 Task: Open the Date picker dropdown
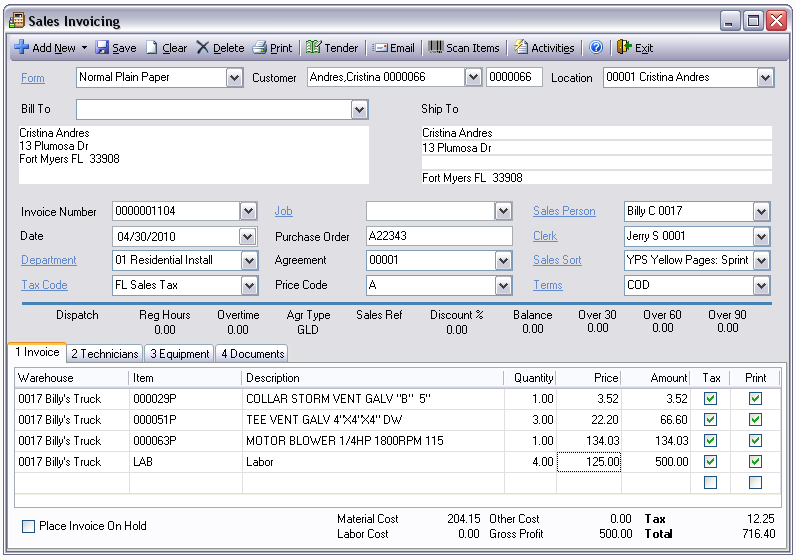pyautogui.click(x=248, y=237)
